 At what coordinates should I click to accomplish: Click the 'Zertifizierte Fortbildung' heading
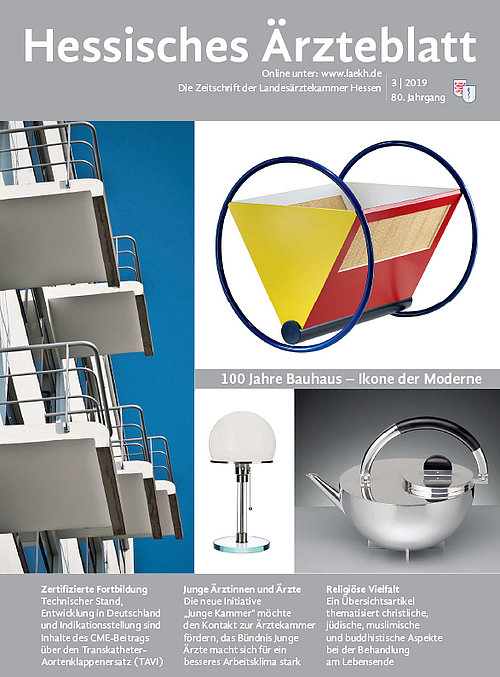click(94, 589)
